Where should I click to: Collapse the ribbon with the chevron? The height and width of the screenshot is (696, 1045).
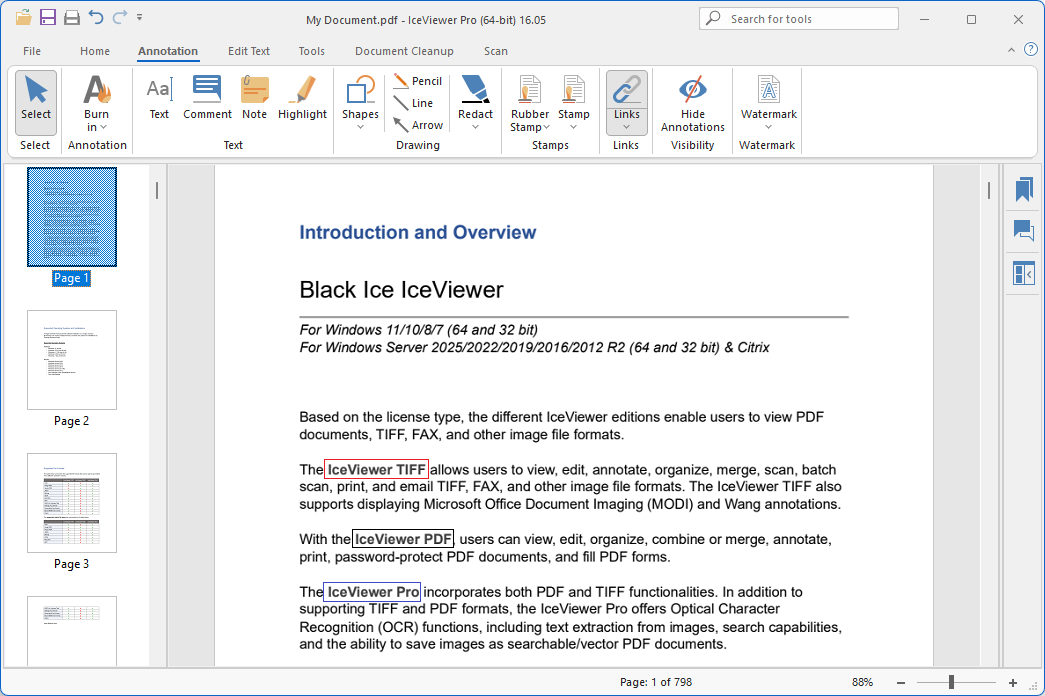pos(1011,50)
